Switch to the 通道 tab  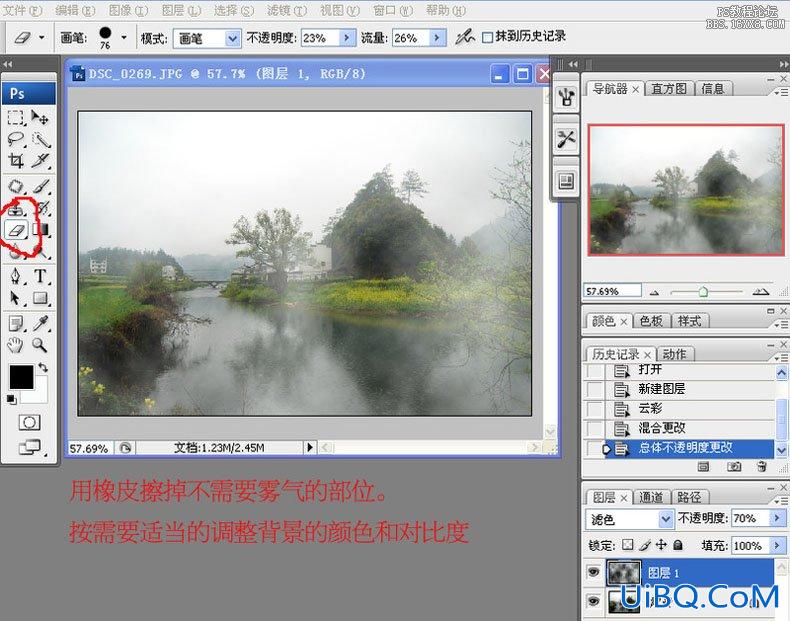pyautogui.click(x=651, y=498)
